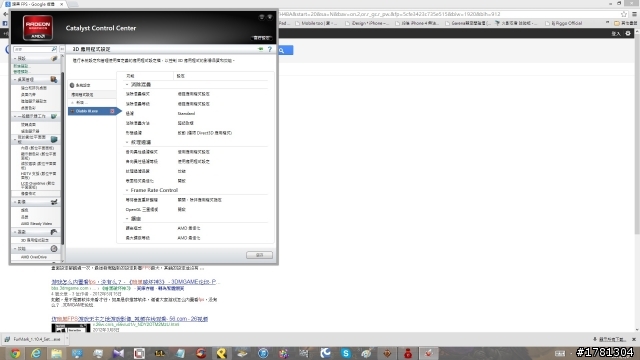Collapse the Catalyst sidebar with toggle arrow
Image resolution: width=640 pixels, height=360 pixels.
pyautogui.click(x=62, y=49)
